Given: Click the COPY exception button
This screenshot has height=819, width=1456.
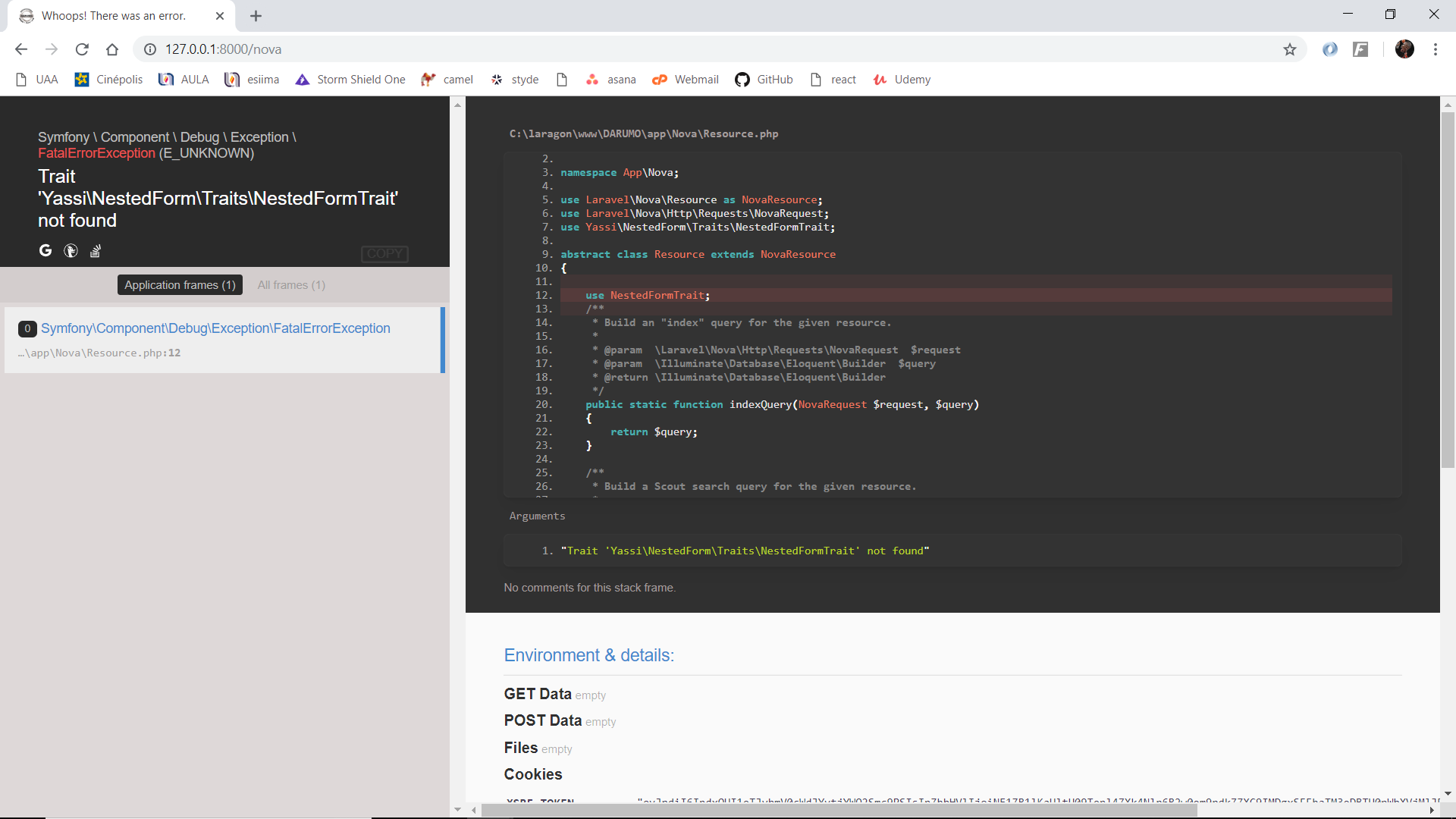Looking at the screenshot, I should [384, 254].
